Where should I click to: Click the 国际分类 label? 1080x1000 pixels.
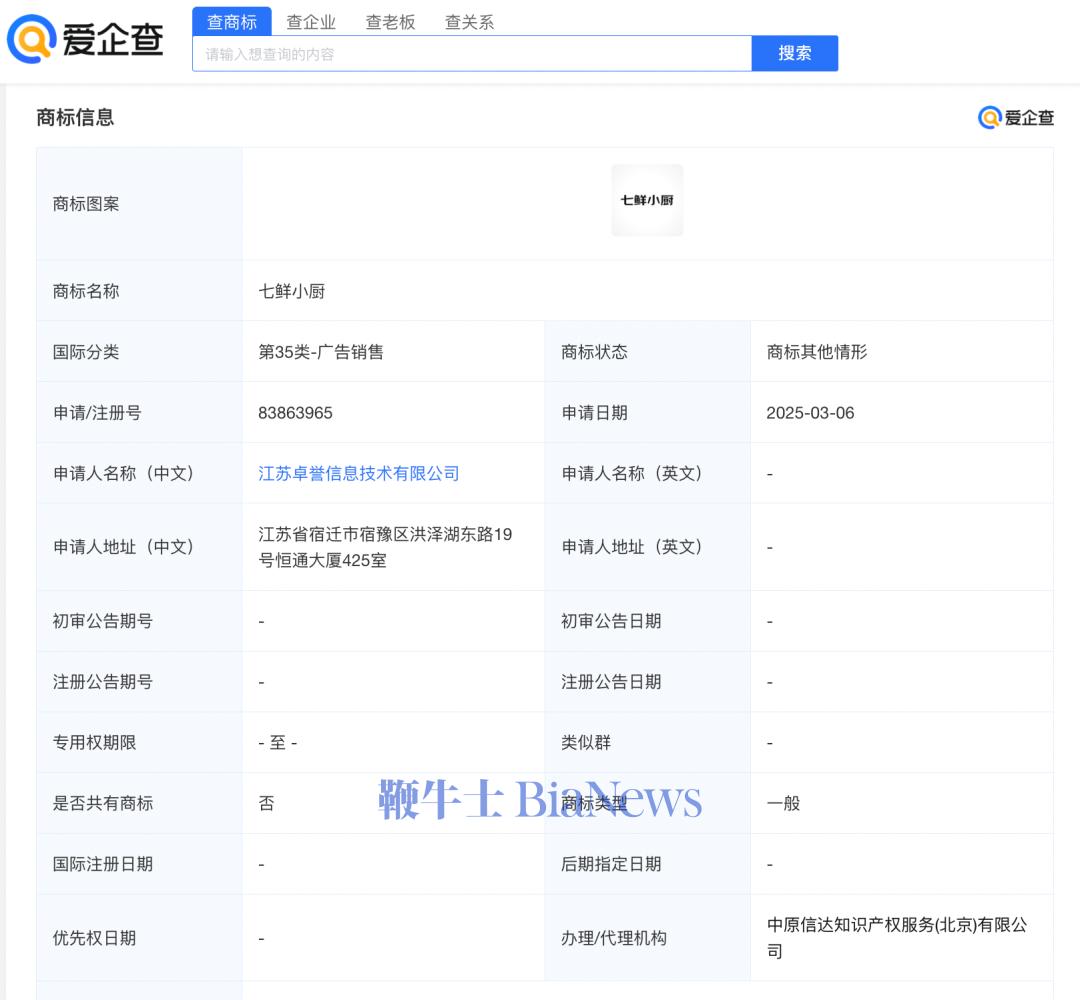tap(86, 352)
